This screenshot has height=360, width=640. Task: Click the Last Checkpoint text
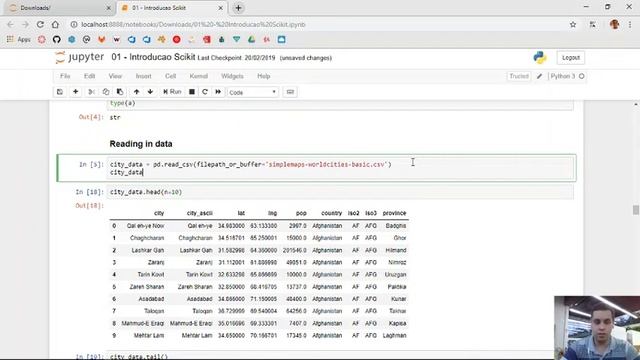(x=236, y=58)
